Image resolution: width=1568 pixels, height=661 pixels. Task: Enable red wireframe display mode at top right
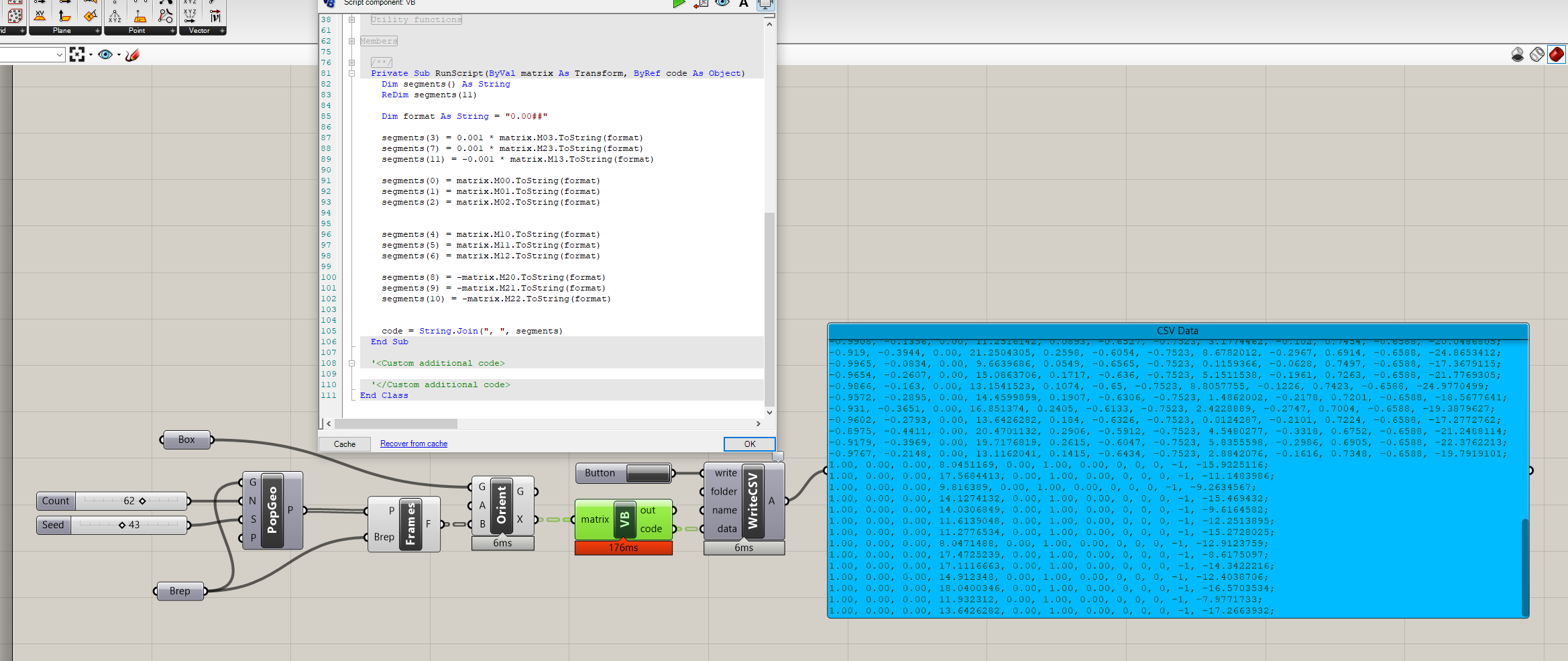(x=1556, y=54)
